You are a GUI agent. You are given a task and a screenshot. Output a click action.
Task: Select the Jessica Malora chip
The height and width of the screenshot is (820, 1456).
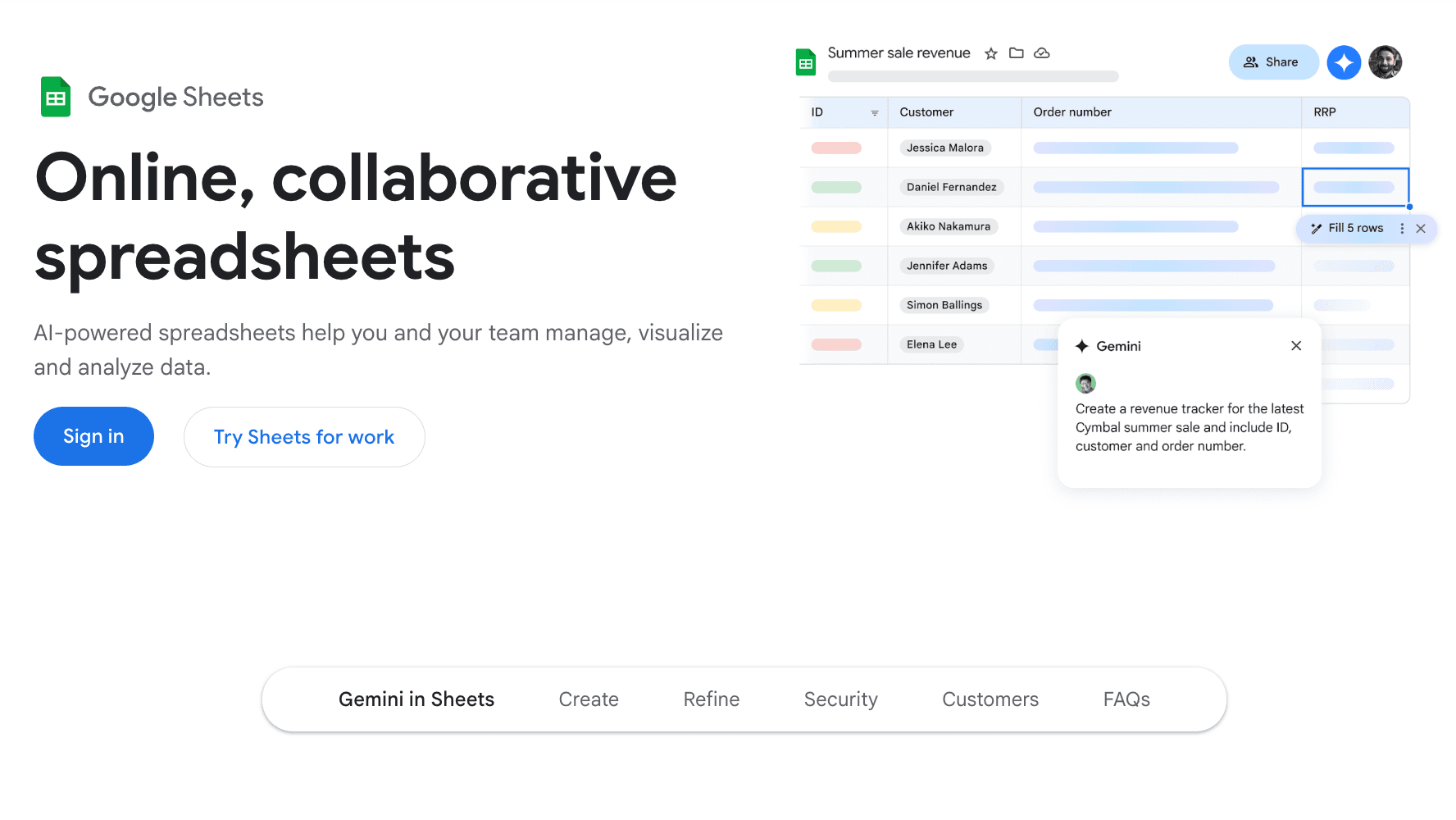coord(945,148)
